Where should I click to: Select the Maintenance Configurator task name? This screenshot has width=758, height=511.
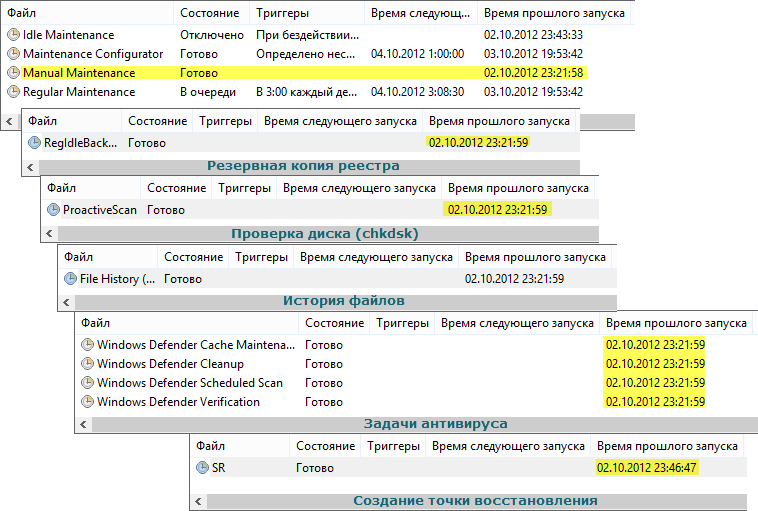tap(93, 54)
